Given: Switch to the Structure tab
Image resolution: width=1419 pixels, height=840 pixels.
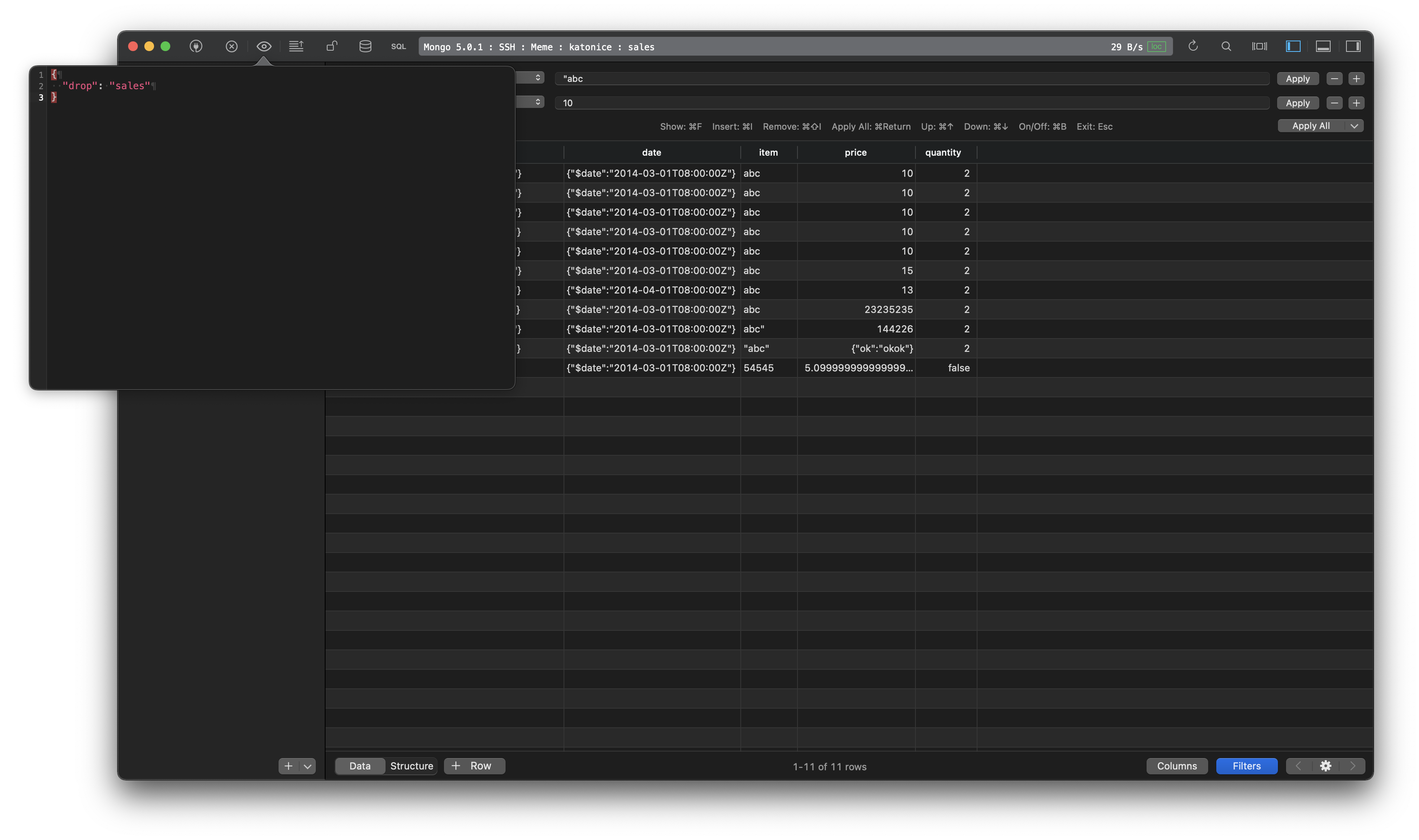Looking at the screenshot, I should pyautogui.click(x=411, y=765).
